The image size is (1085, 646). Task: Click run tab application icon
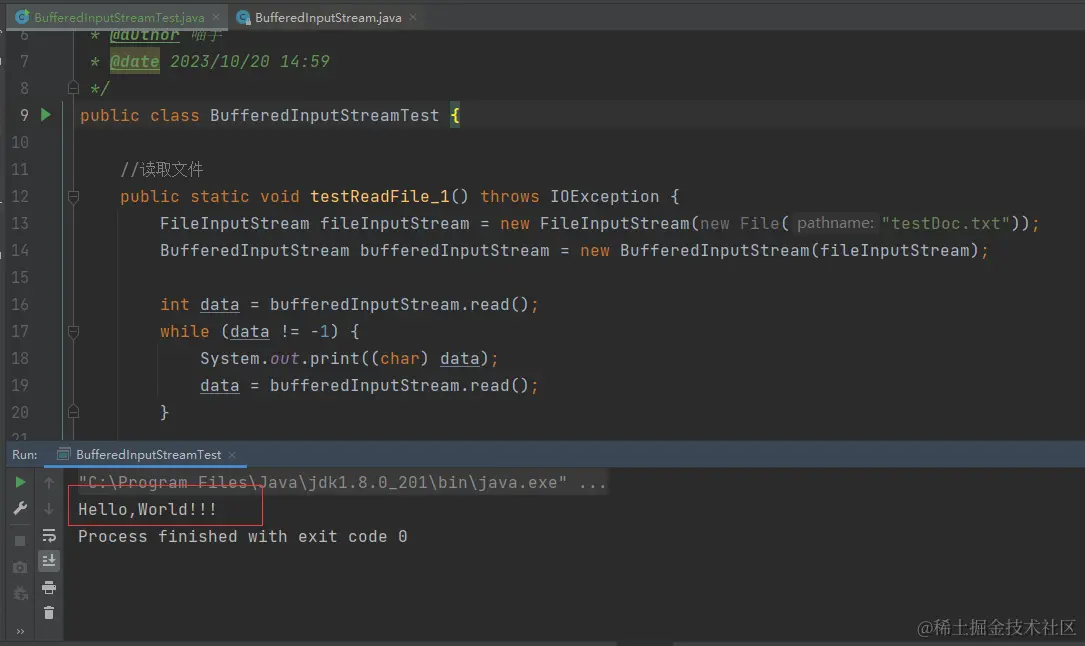[x=64, y=454]
